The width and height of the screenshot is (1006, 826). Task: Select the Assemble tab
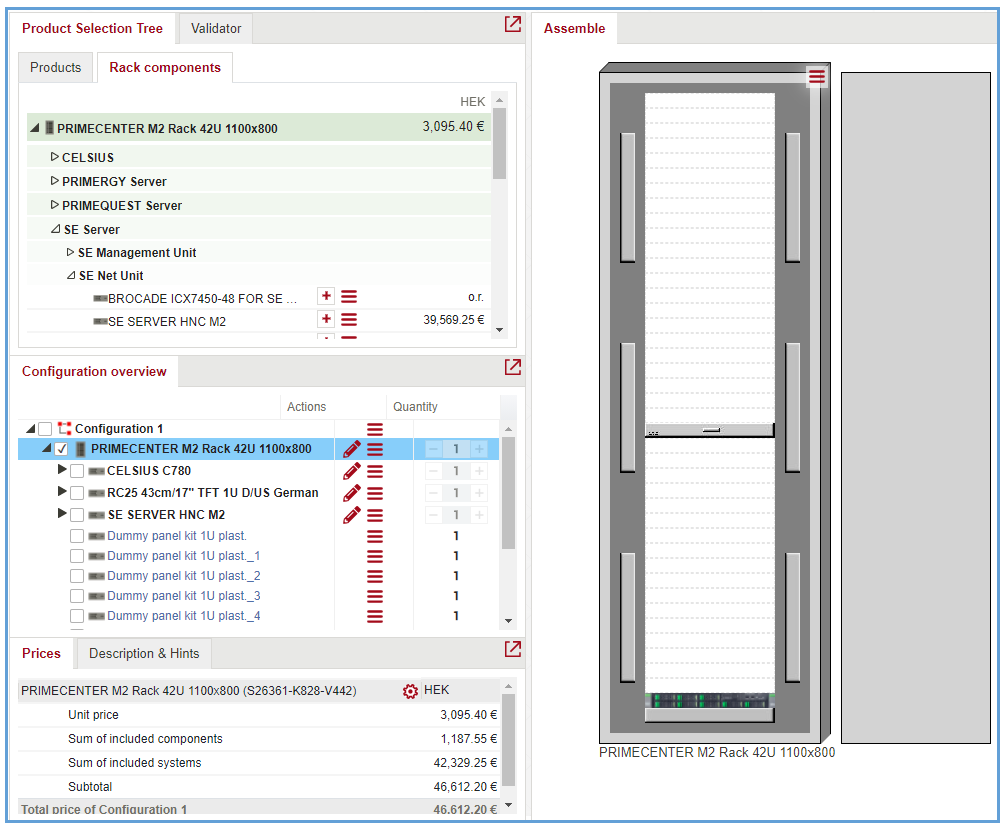[574, 28]
